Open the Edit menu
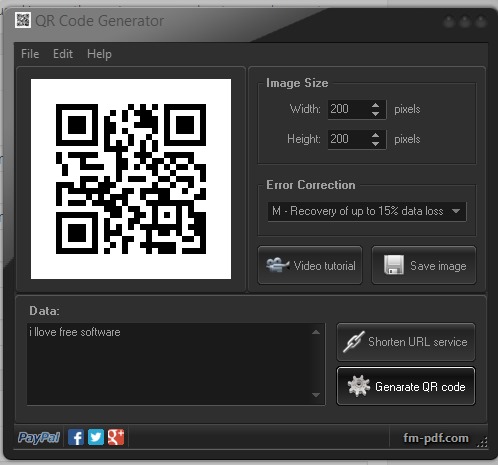The width and height of the screenshot is (498, 465). click(63, 54)
